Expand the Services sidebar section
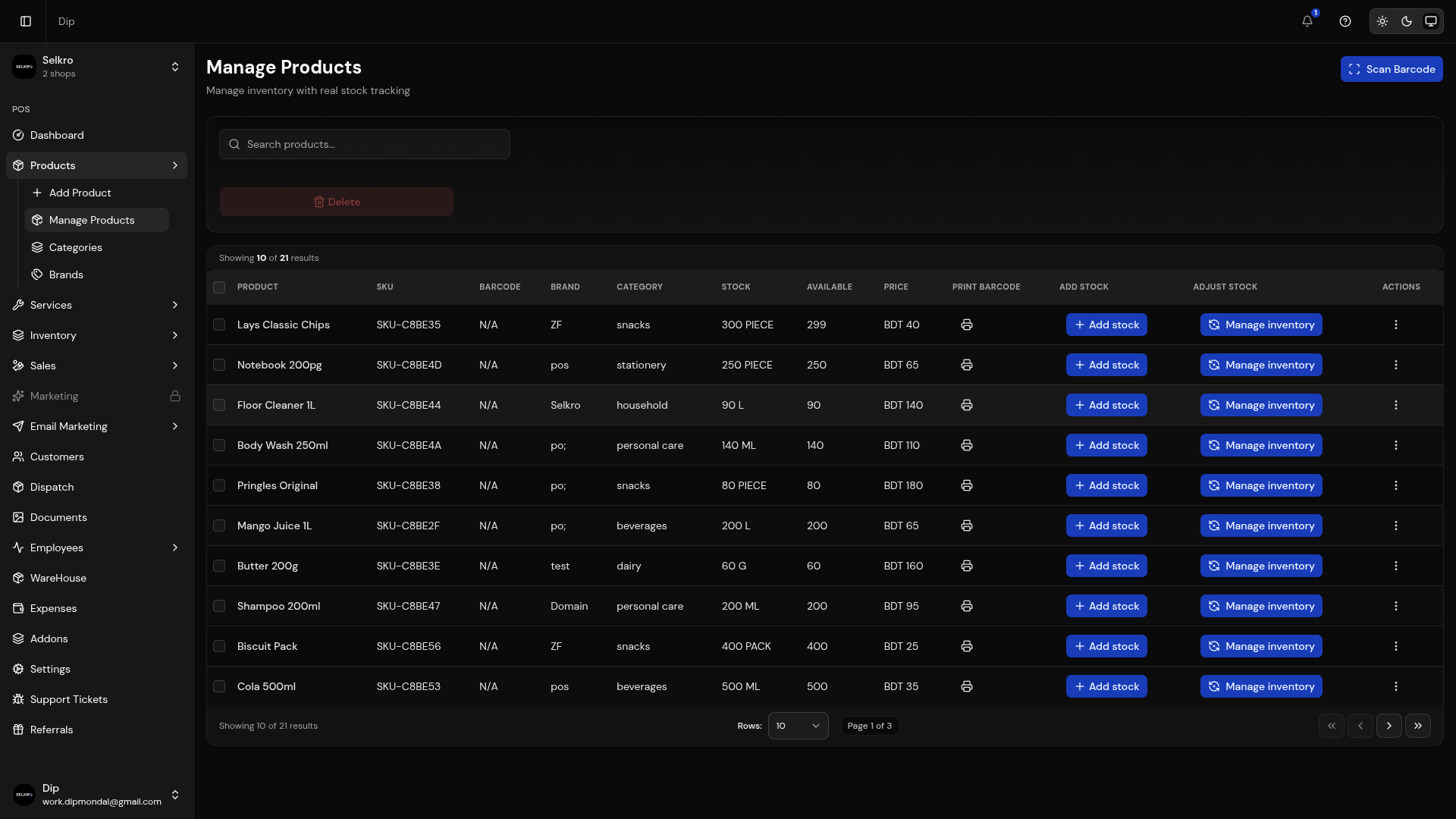 96,305
